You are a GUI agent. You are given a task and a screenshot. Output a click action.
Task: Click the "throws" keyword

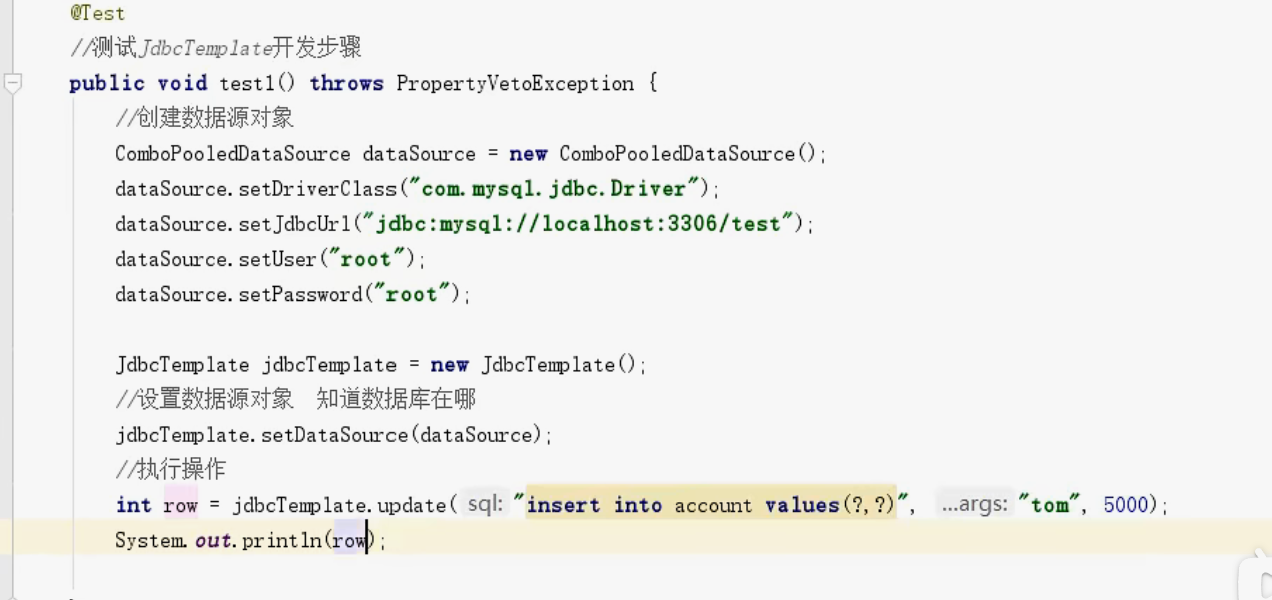(346, 84)
